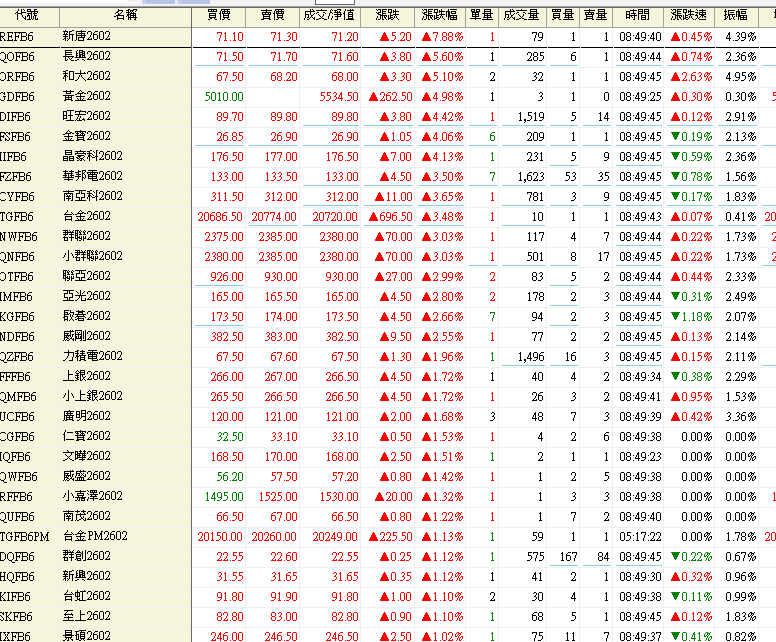Choose the 台金PM2602 row
This screenshot has width=776, height=642.
(94, 536)
